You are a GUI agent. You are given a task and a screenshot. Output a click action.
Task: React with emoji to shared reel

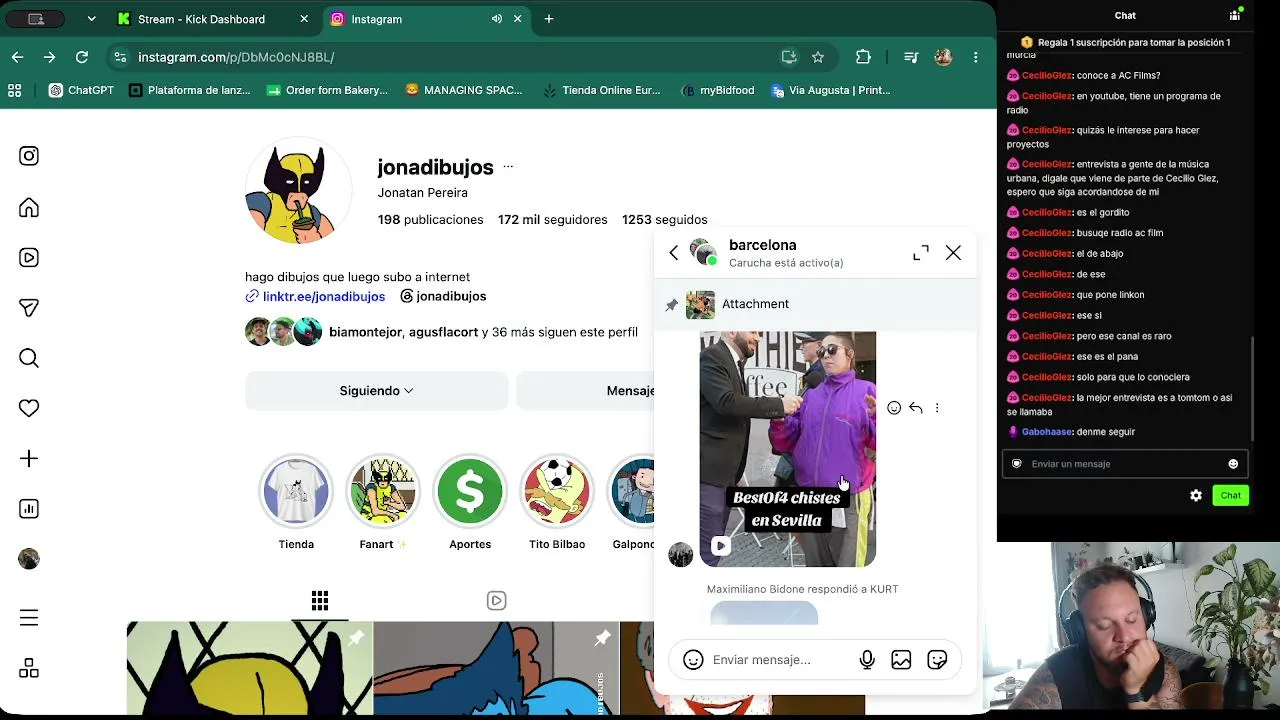tap(894, 408)
